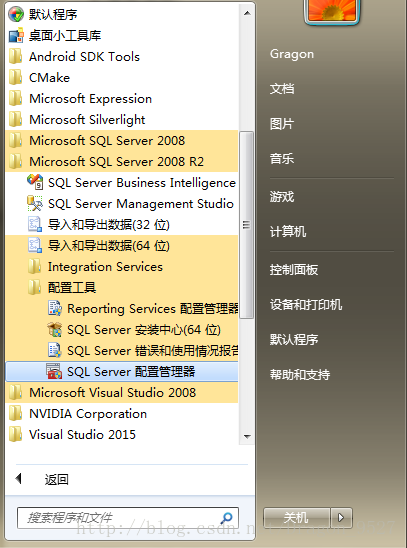Click the 'SQL Server Business Intelligence' text
Viewport: 407px width, 548px height.
point(142,183)
